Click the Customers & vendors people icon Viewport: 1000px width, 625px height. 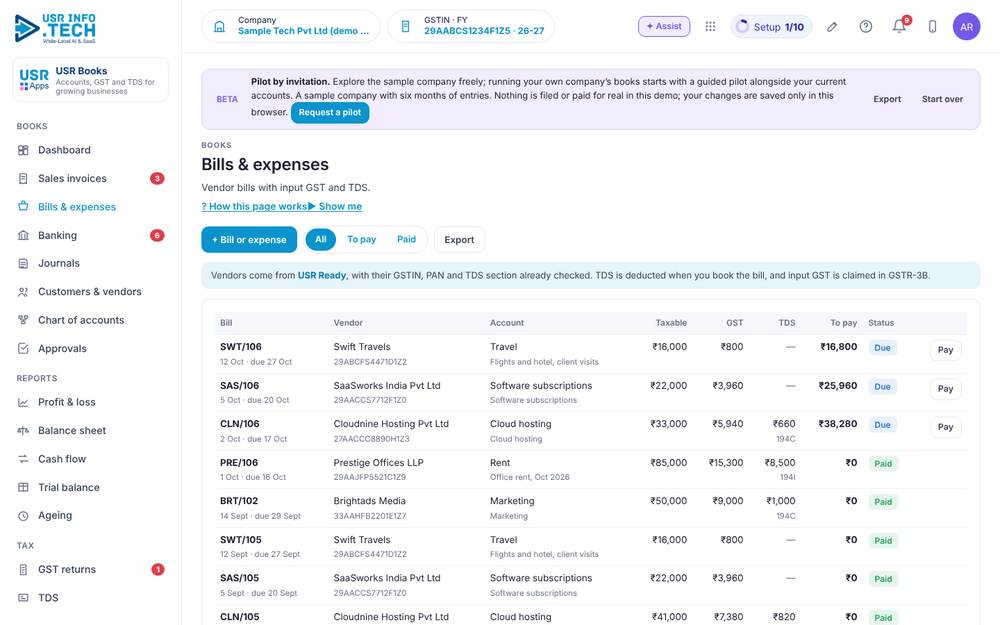[x=23, y=292]
